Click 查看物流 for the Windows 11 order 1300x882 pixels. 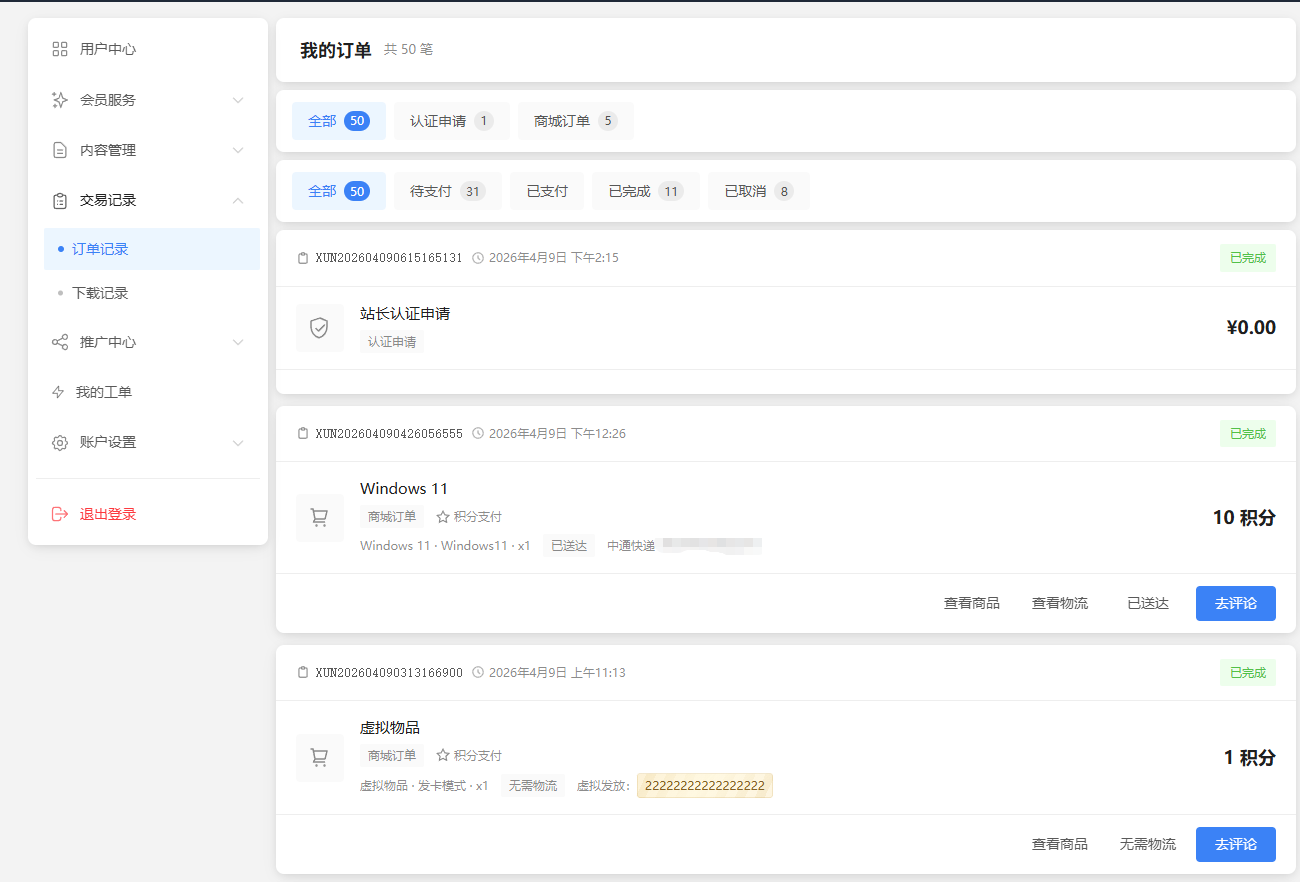[1059, 603]
